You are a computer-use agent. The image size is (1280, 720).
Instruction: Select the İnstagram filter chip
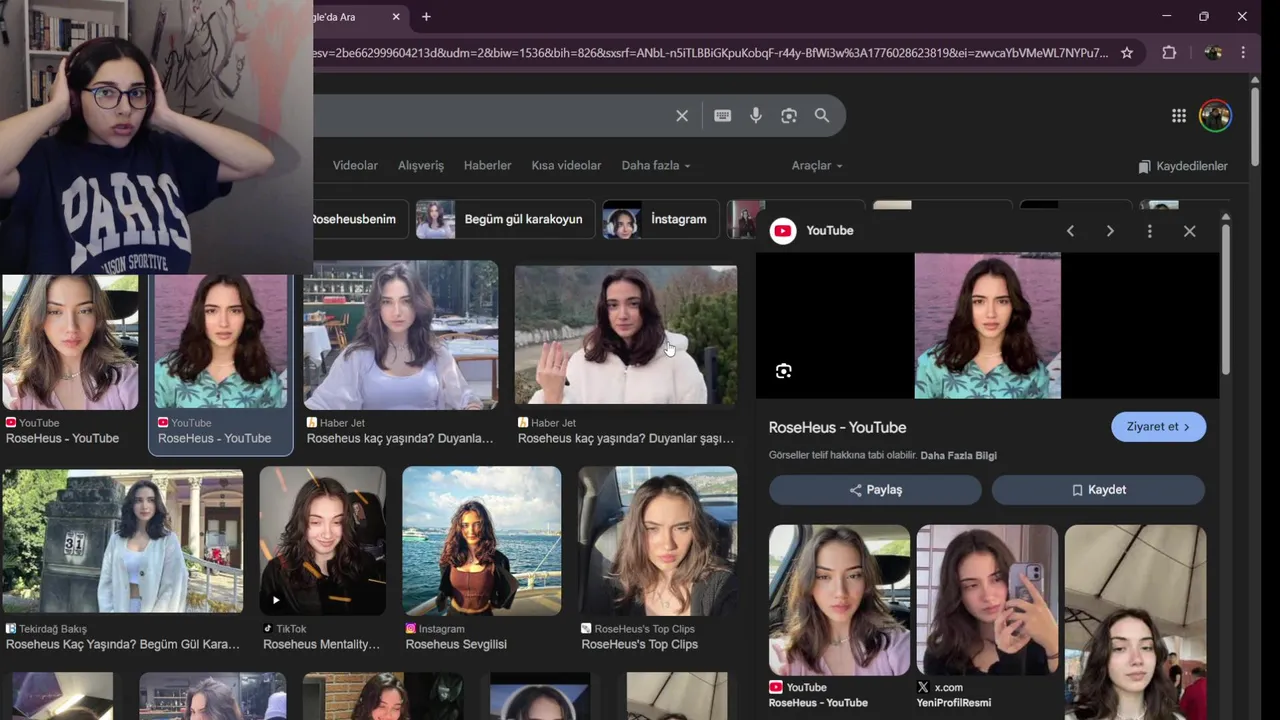(661, 219)
